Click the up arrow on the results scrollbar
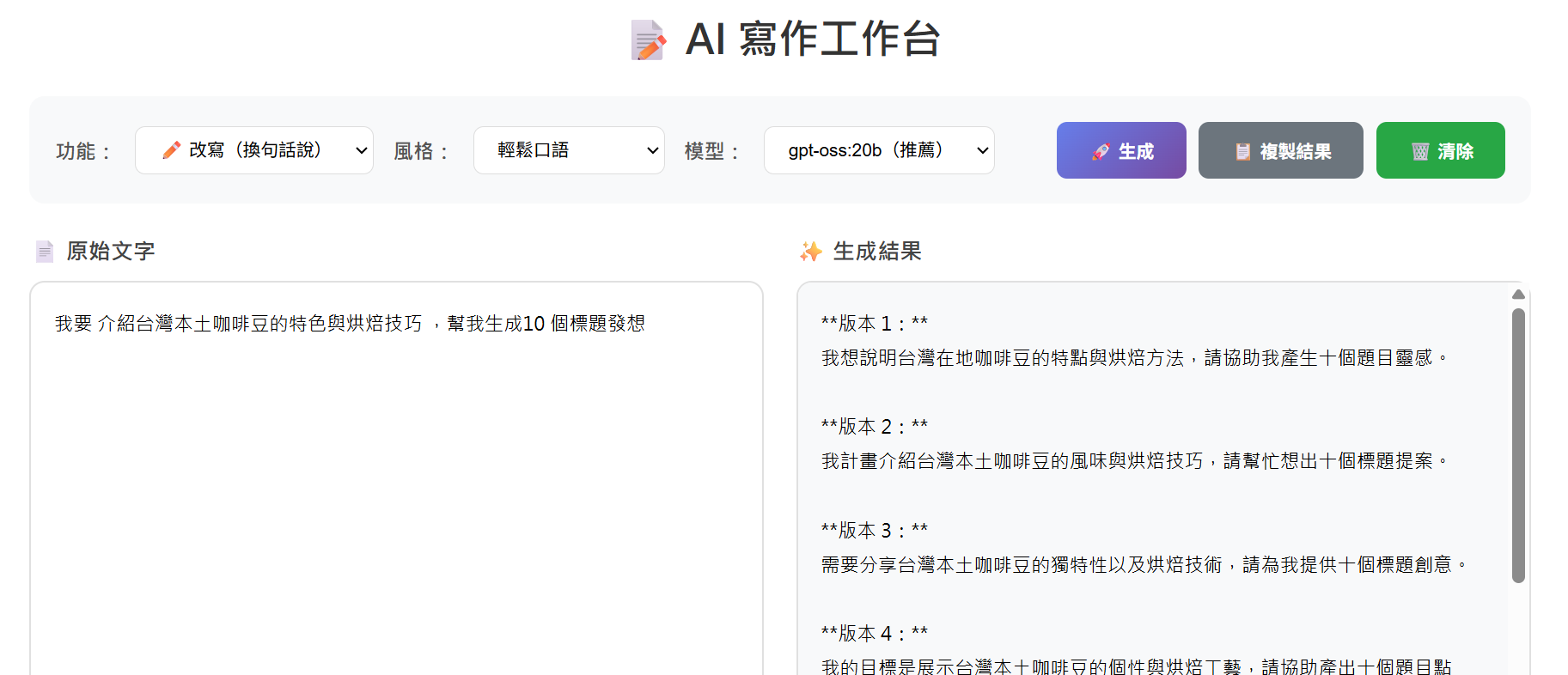The width and height of the screenshot is (1568, 675). tap(1518, 295)
